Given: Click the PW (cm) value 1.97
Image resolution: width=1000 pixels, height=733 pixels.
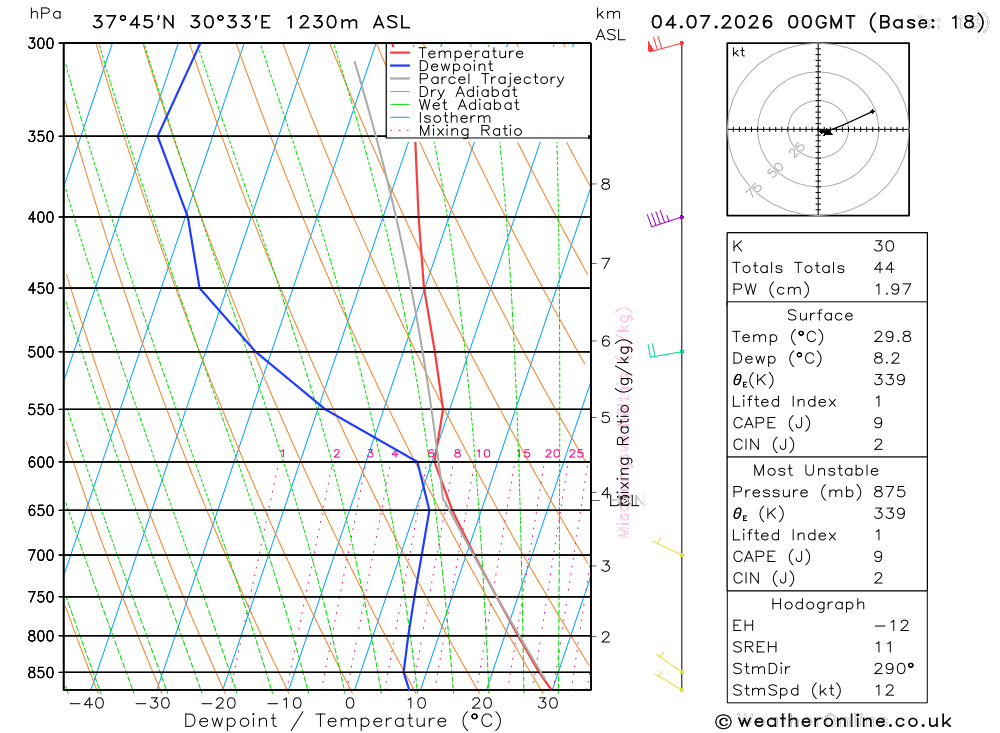Looking at the screenshot, I should tap(892, 290).
